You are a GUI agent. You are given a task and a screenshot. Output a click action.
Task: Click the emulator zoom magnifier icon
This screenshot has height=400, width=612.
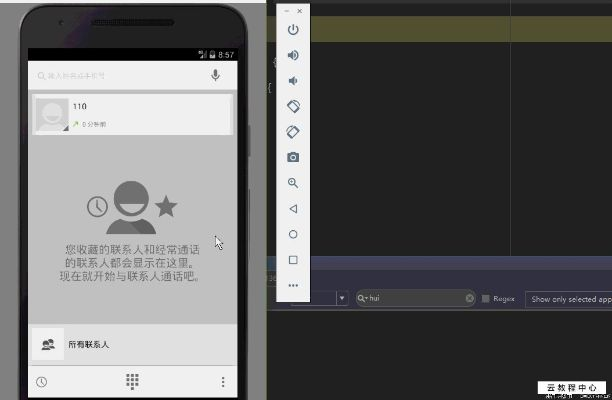click(293, 183)
